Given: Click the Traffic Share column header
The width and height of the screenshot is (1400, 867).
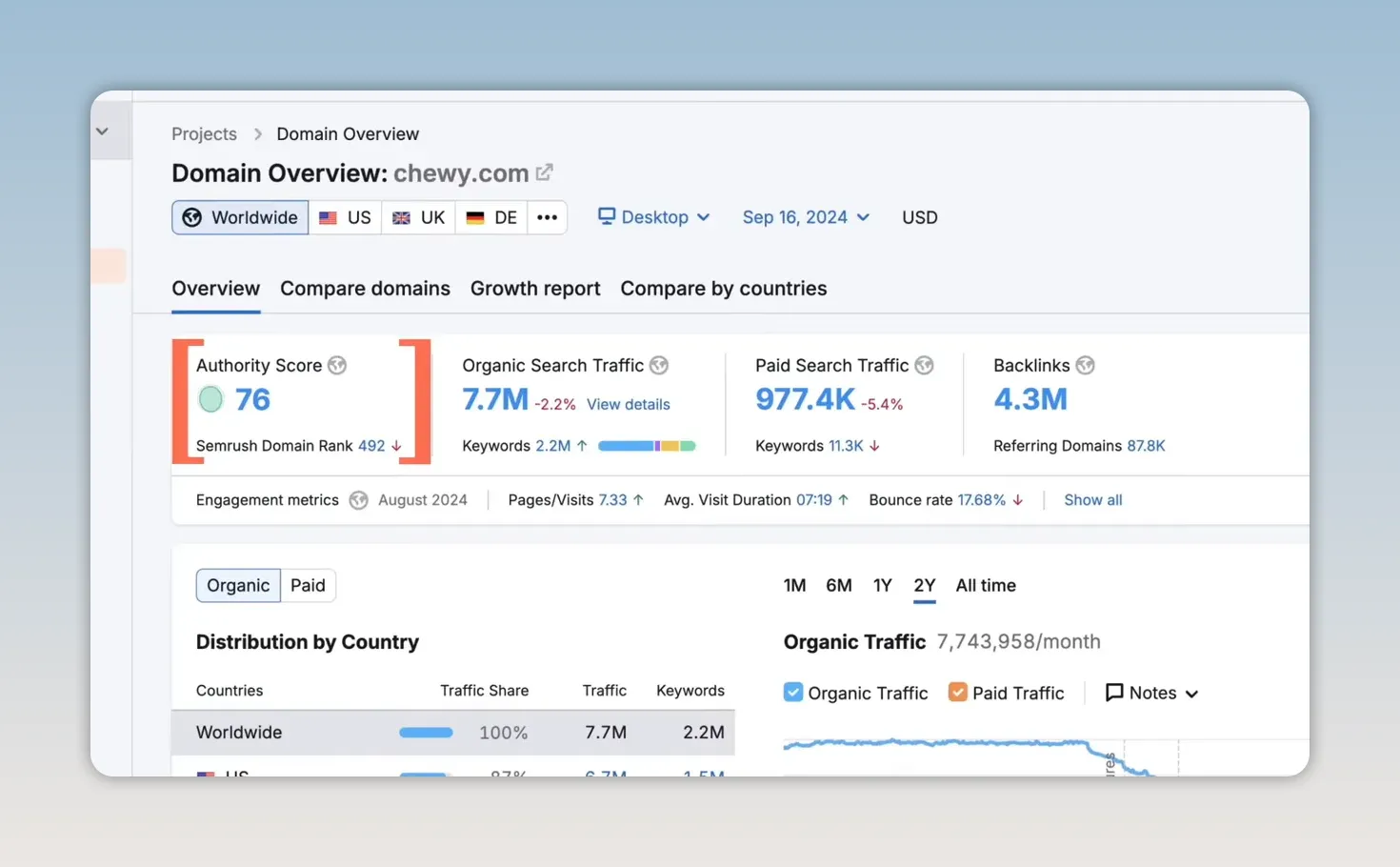Looking at the screenshot, I should click(484, 691).
